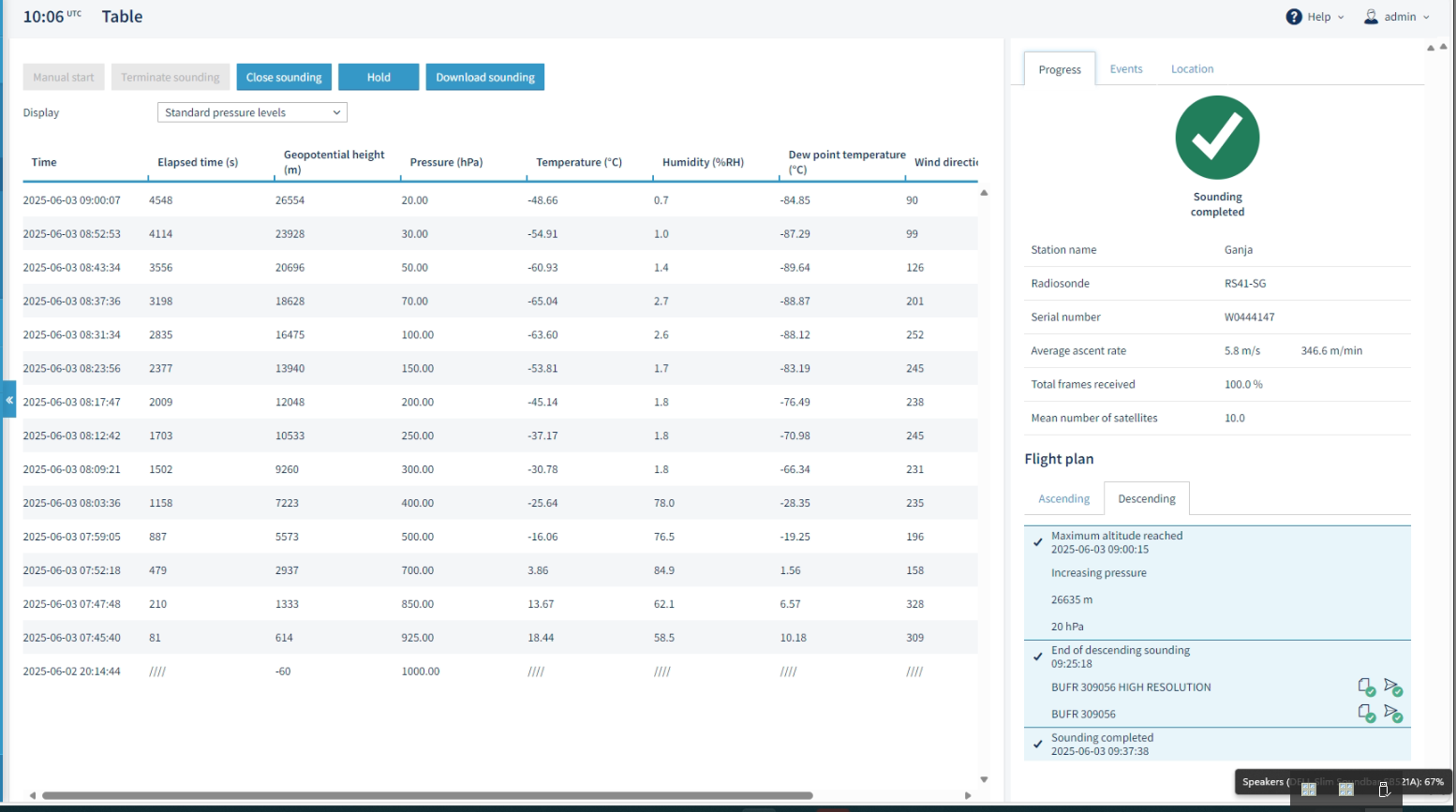The height and width of the screenshot is (812, 1456).
Task: Switch to the Location tab
Action: 1192,69
